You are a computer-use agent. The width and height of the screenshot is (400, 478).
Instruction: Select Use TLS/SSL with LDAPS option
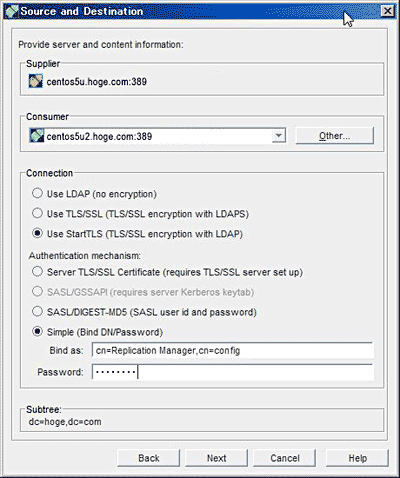[37, 213]
